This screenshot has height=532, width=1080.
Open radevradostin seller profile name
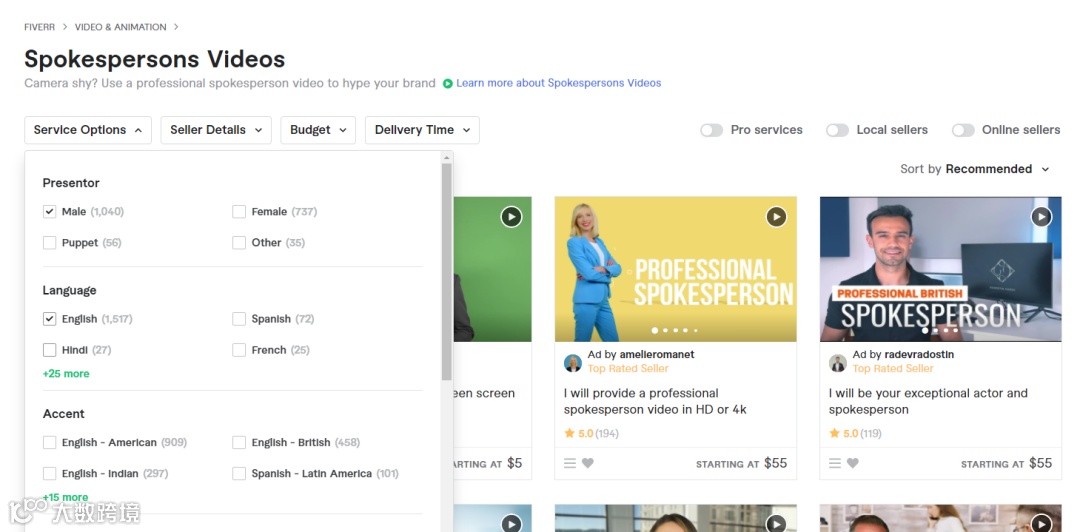tap(920, 354)
